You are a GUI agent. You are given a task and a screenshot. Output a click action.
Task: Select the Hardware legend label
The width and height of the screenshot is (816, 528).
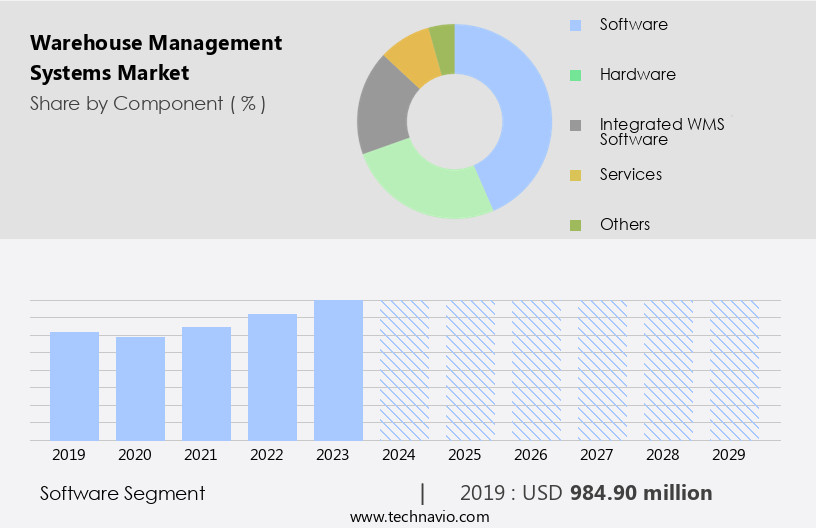click(x=637, y=74)
